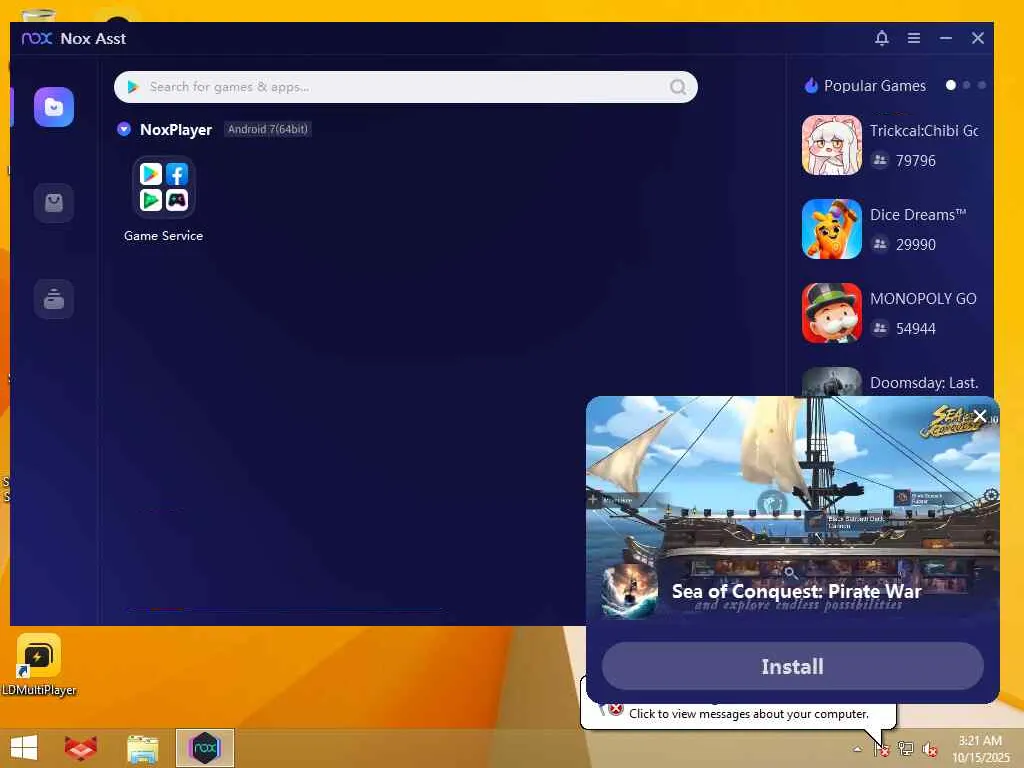This screenshot has height=768, width=1024.
Task: Click the magnifier search icon
Action: (678, 87)
